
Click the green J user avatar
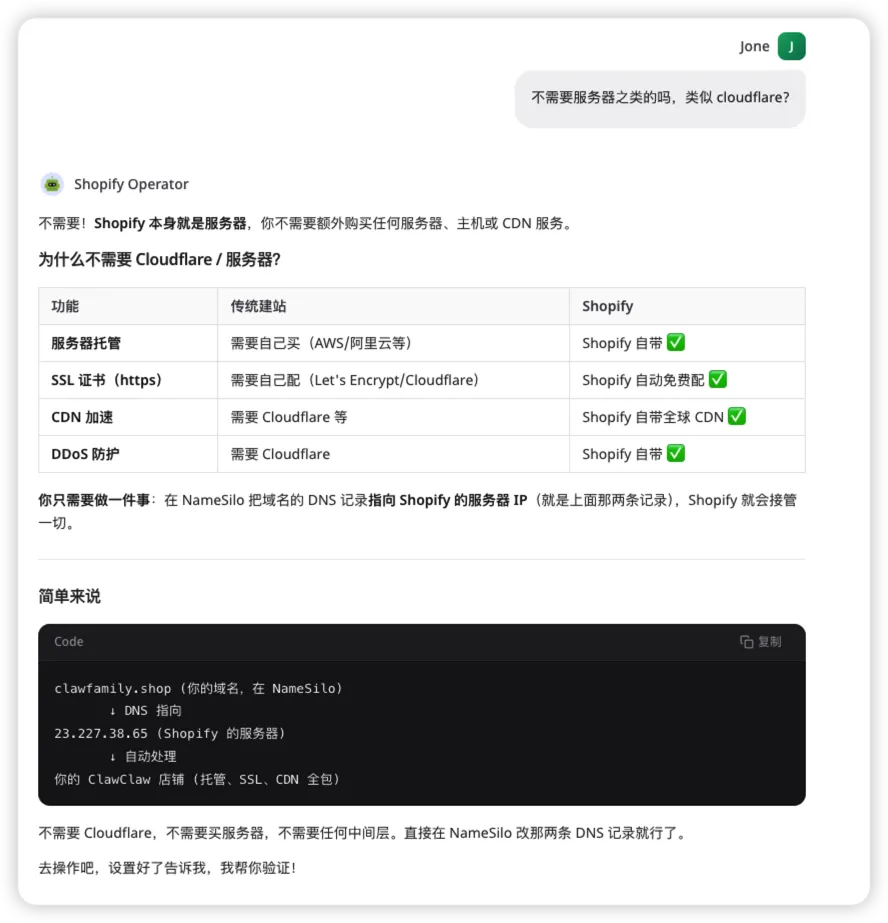tap(791, 47)
